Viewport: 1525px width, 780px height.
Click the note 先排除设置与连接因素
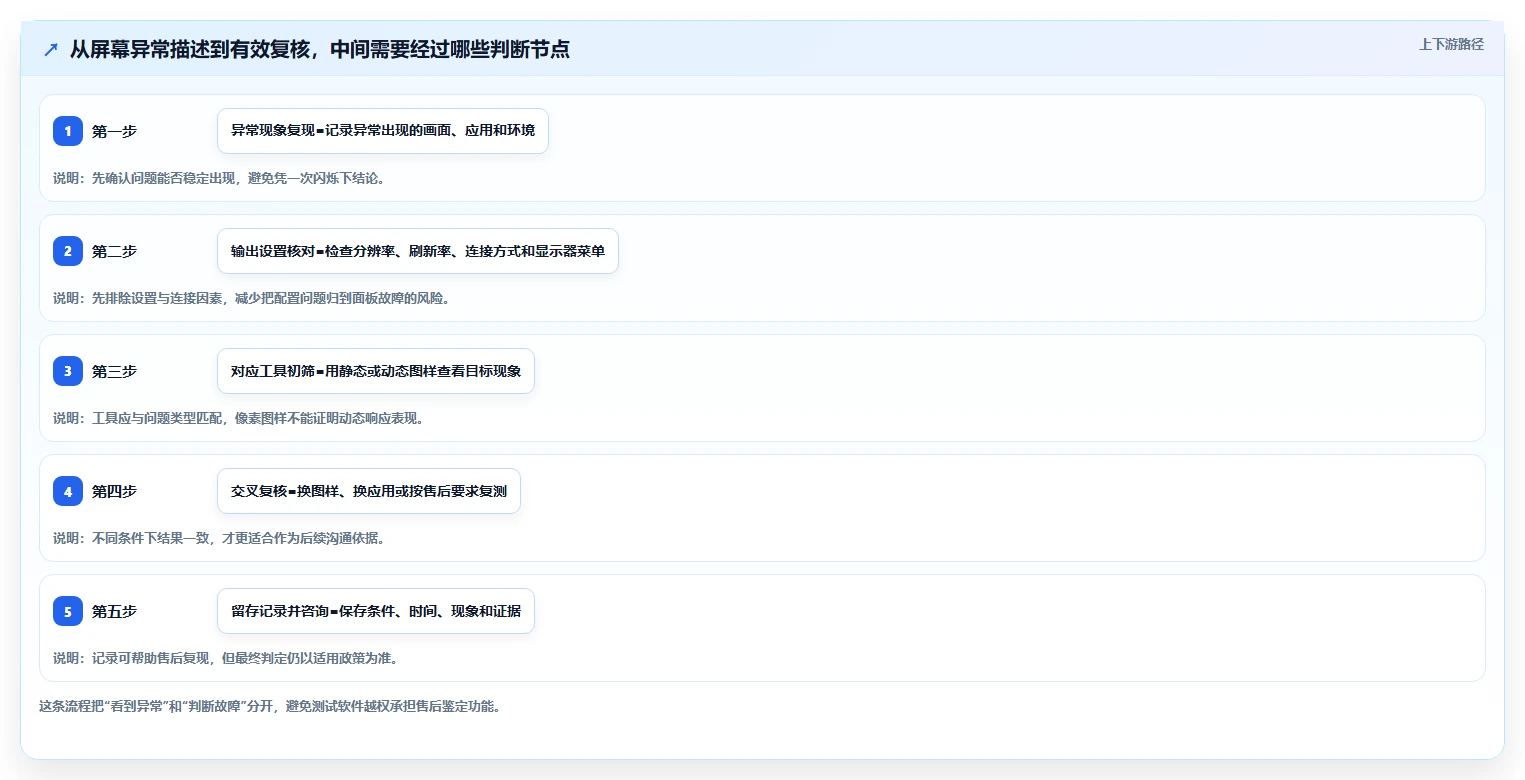coord(251,298)
